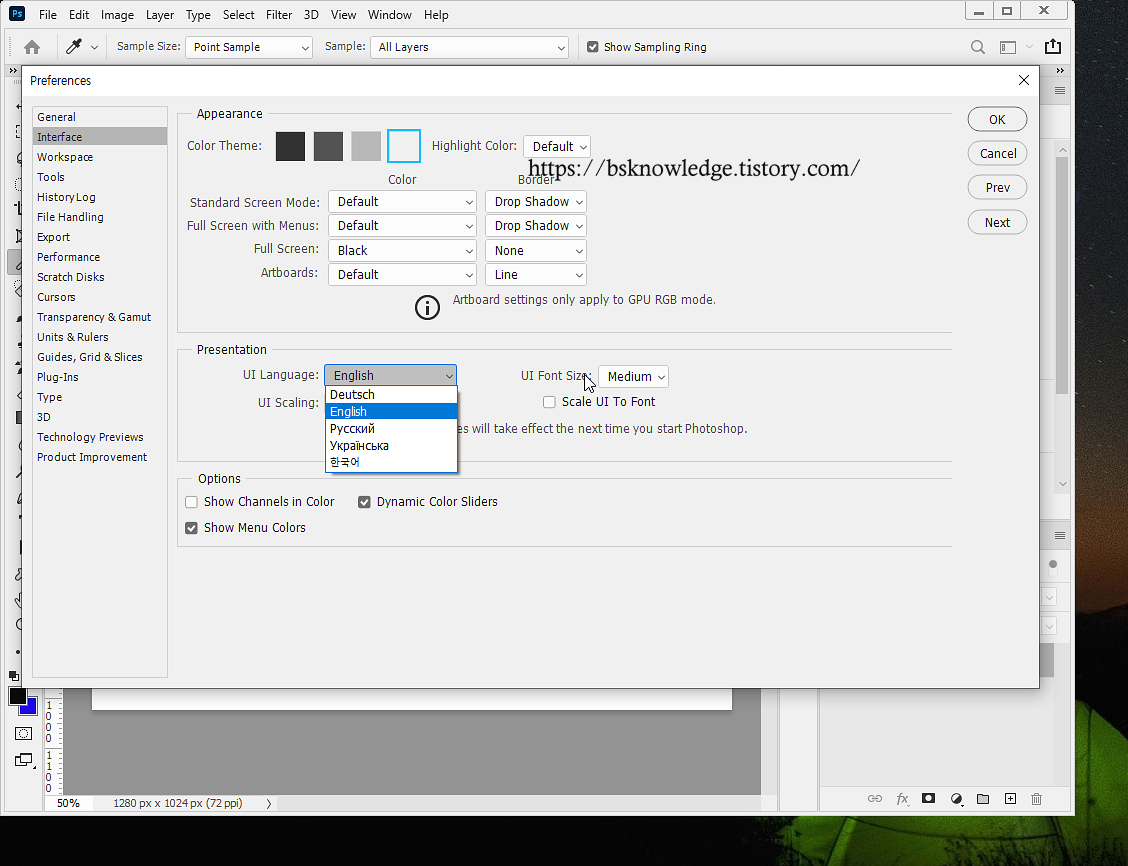This screenshot has width=1128, height=866.
Task: Click the status bar arrow after document size
Action: tap(269, 804)
